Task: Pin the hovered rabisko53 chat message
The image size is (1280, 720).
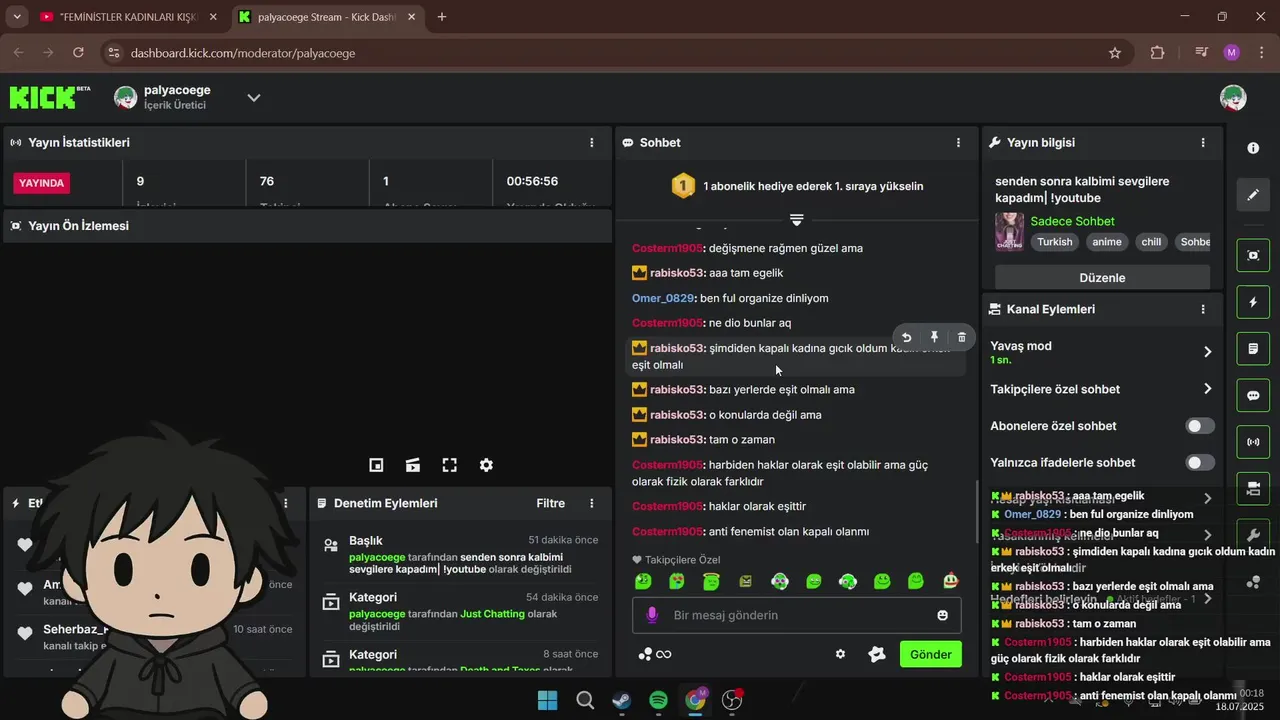Action: click(934, 338)
